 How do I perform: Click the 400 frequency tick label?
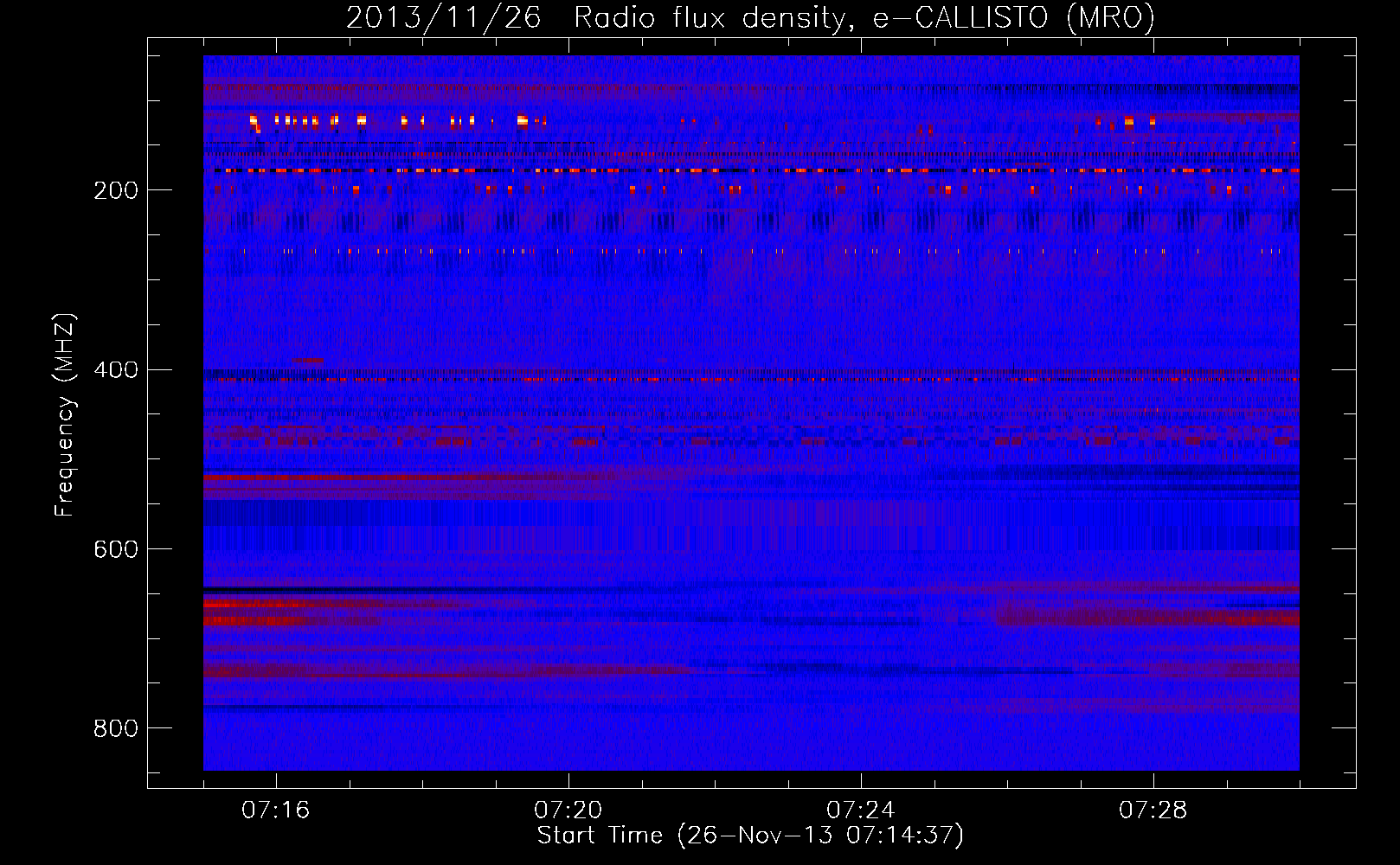(115, 370)
